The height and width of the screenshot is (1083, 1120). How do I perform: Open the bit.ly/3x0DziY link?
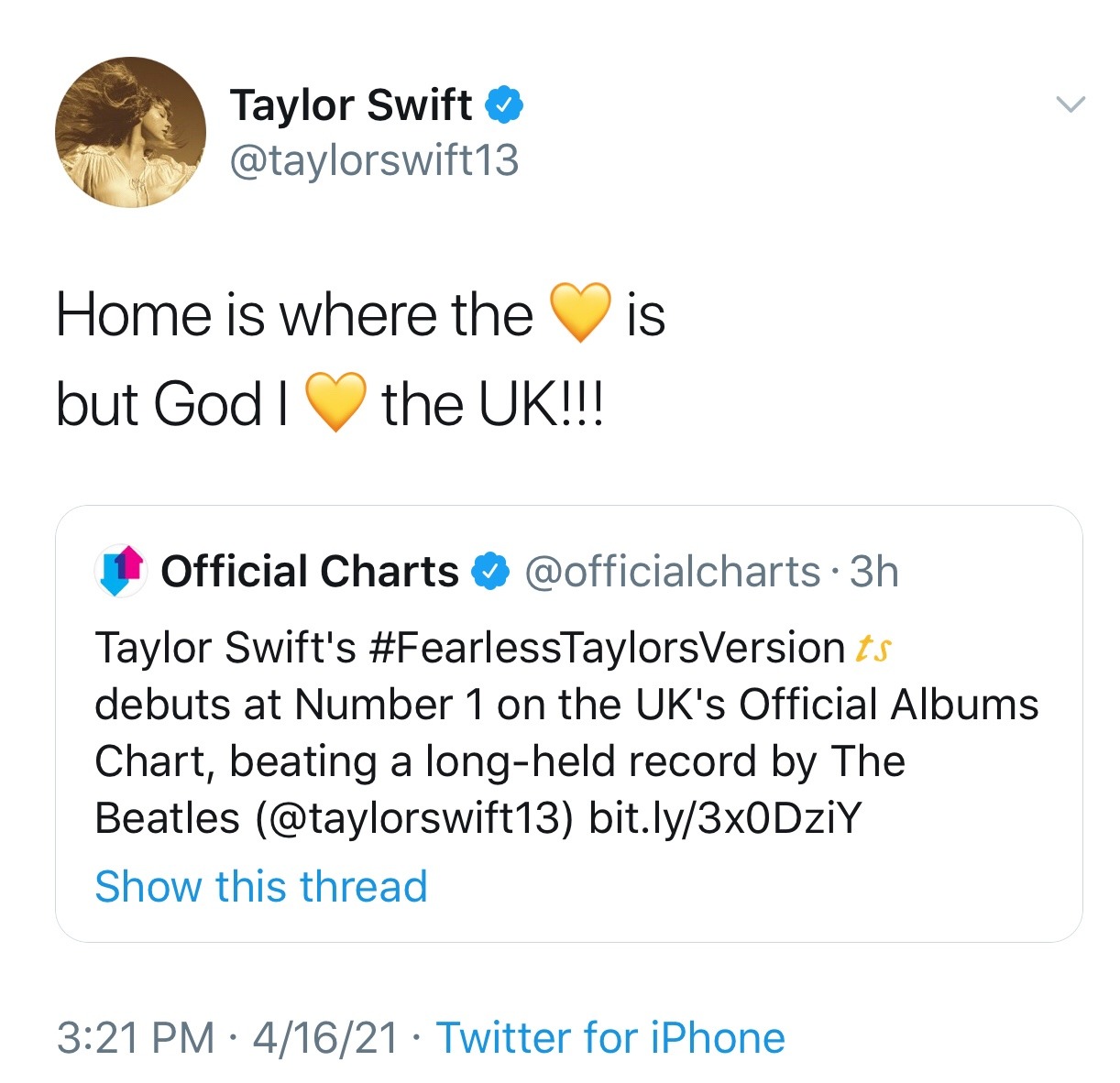point(725,817)
